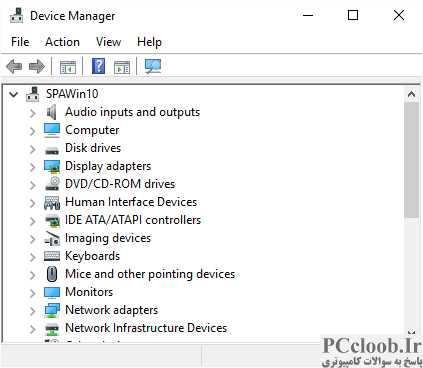The image size is (423, 368).
Task: Open the blue Help question-mark toolbar icon
Action: pyautogui.click(x=98, y=66)
